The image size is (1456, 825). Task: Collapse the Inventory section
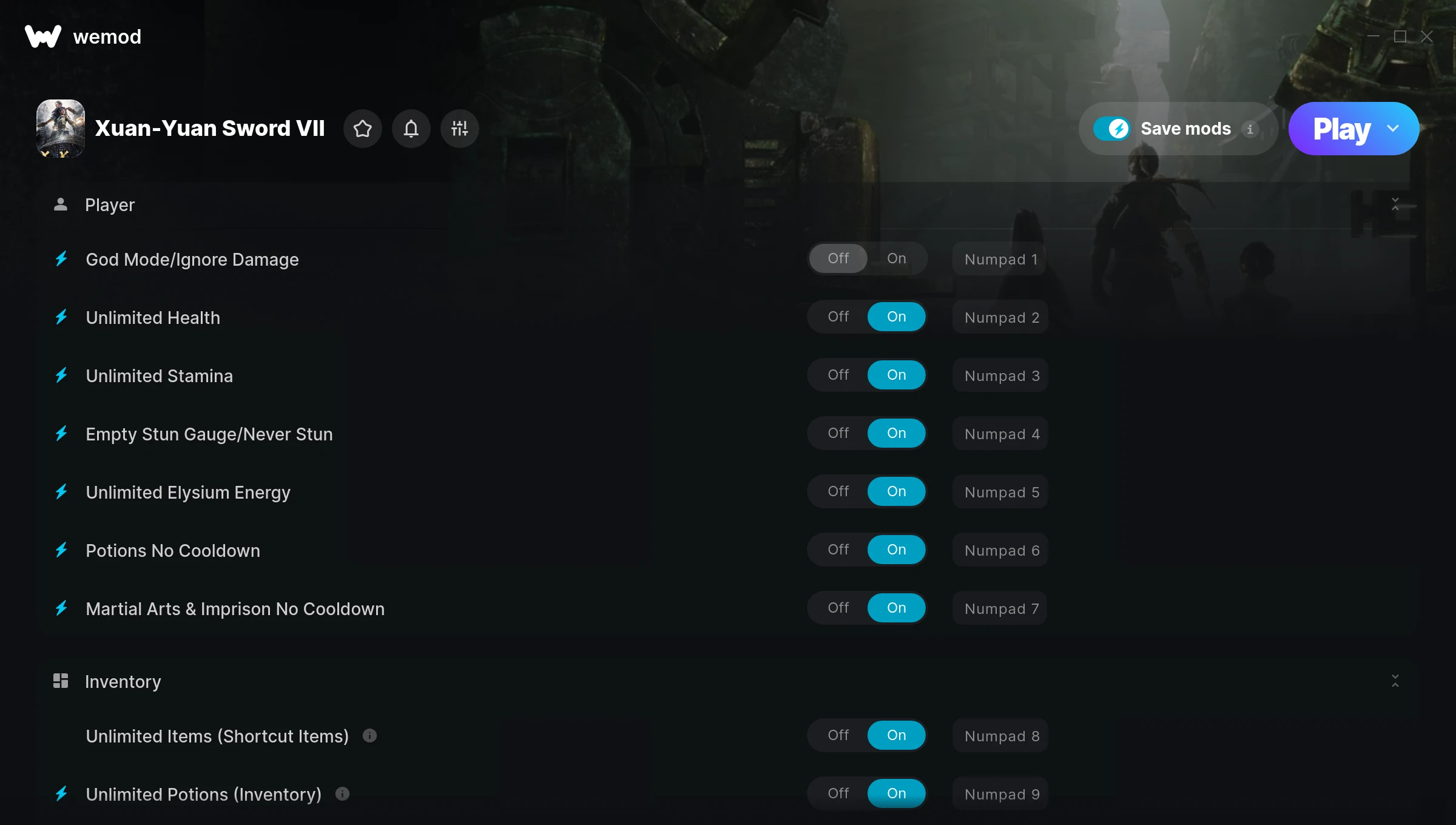(1395, 681)
